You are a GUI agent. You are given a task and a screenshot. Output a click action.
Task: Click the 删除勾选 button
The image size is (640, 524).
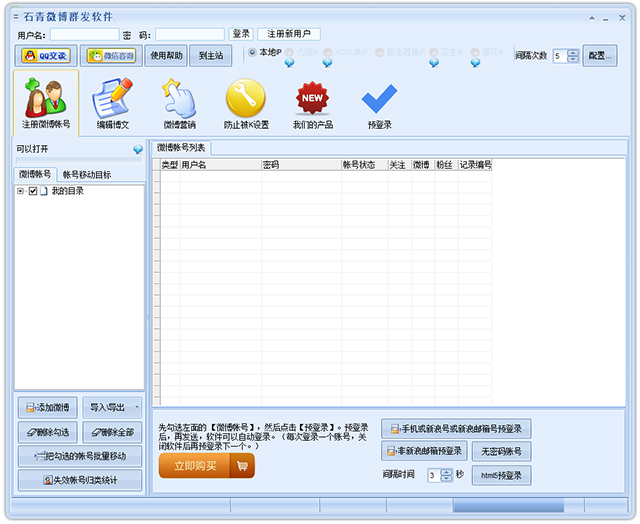(x=48, y=432)
